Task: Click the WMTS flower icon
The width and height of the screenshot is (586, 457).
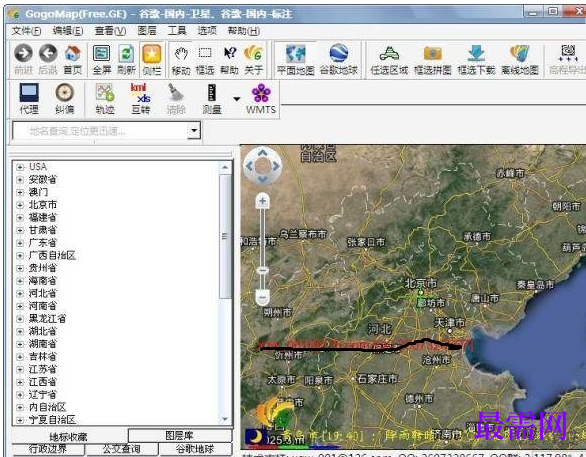Action: pos(261,93)
